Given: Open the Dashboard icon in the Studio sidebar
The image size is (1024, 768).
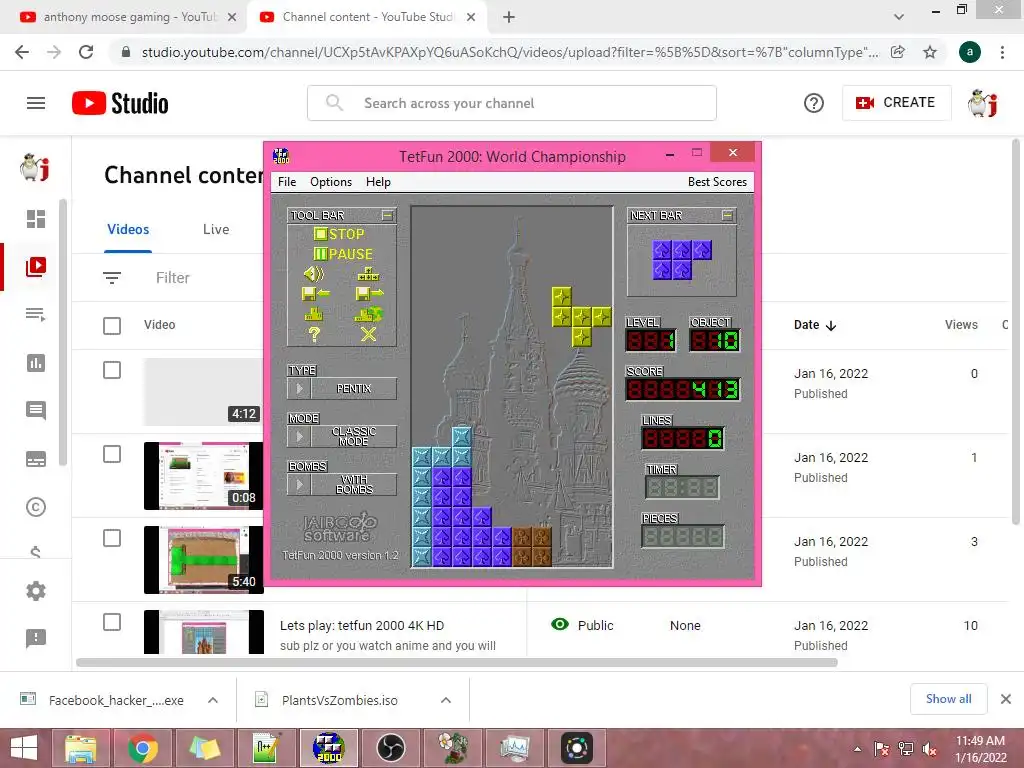Looking at the screenshot, I should pyautogui.click(x=36, y=219).
